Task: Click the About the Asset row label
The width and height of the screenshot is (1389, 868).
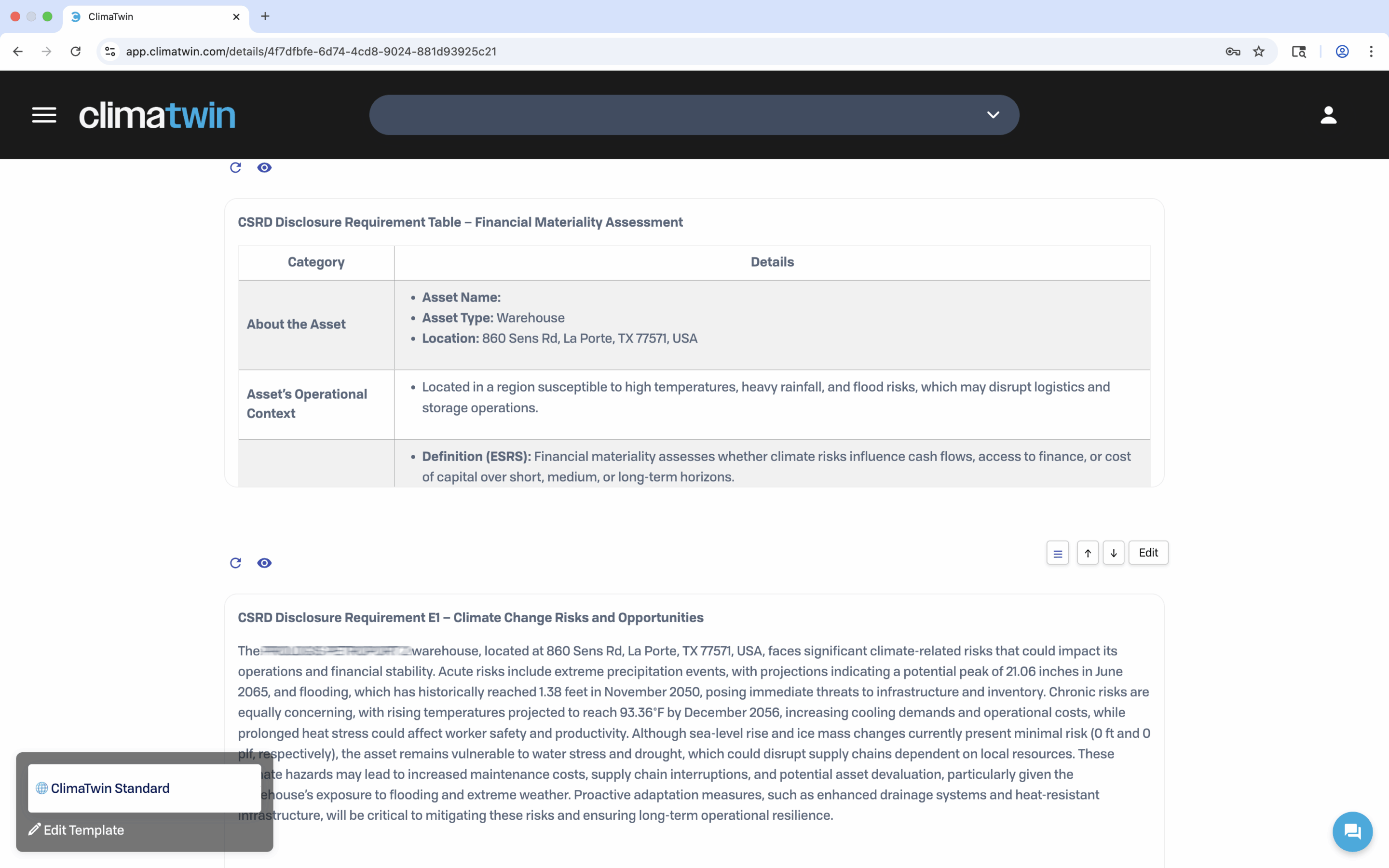Action: (x=296, y=325)
